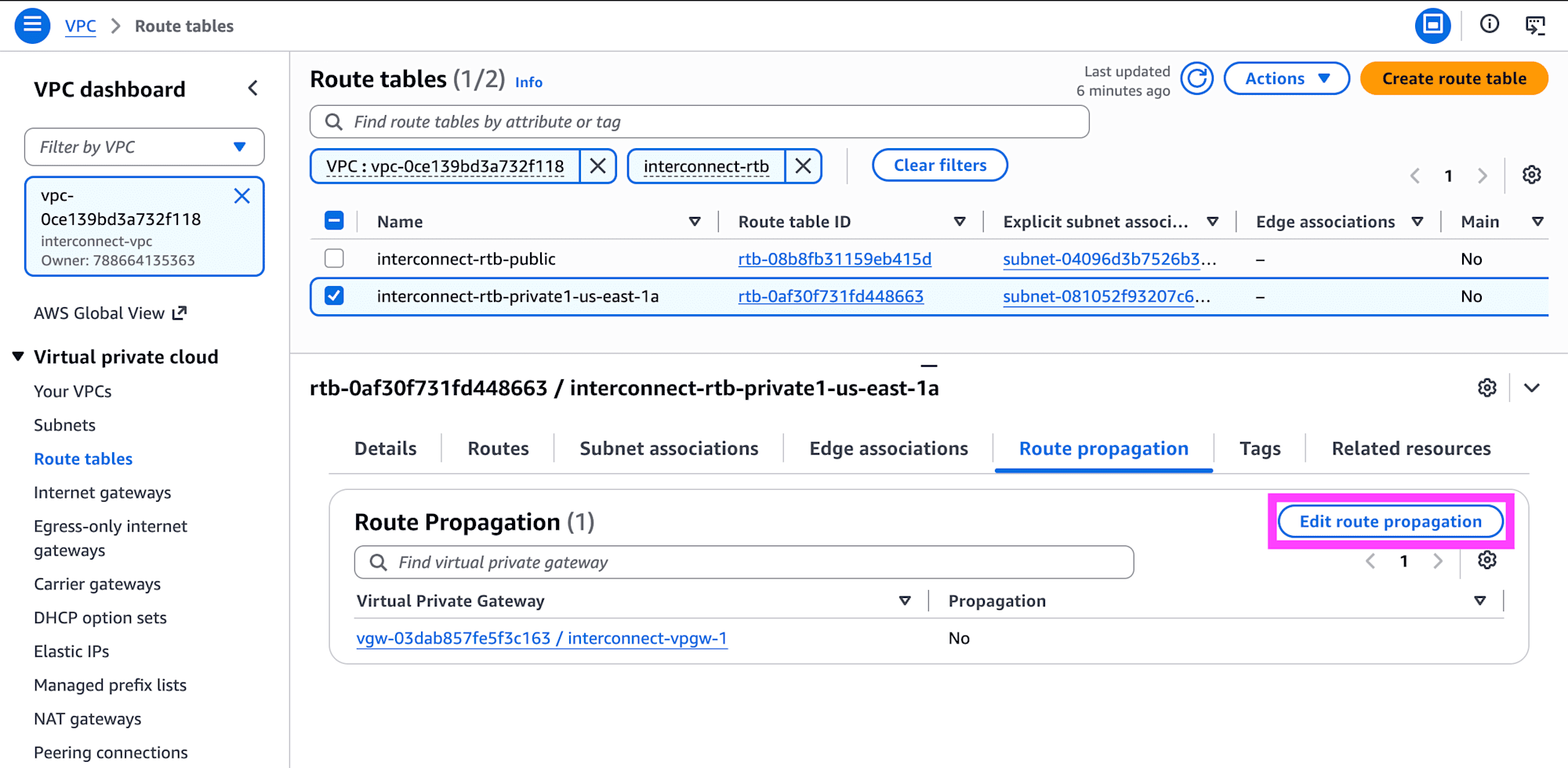Viewport: 1568px width, 768px height.
Task: Open DHCP option sets in sidebar
Action: 100,618
